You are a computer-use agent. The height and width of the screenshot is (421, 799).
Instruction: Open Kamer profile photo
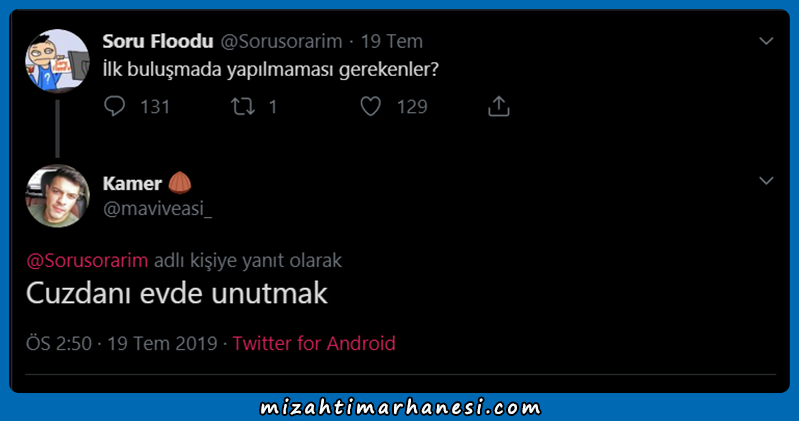tap(57, 196)
